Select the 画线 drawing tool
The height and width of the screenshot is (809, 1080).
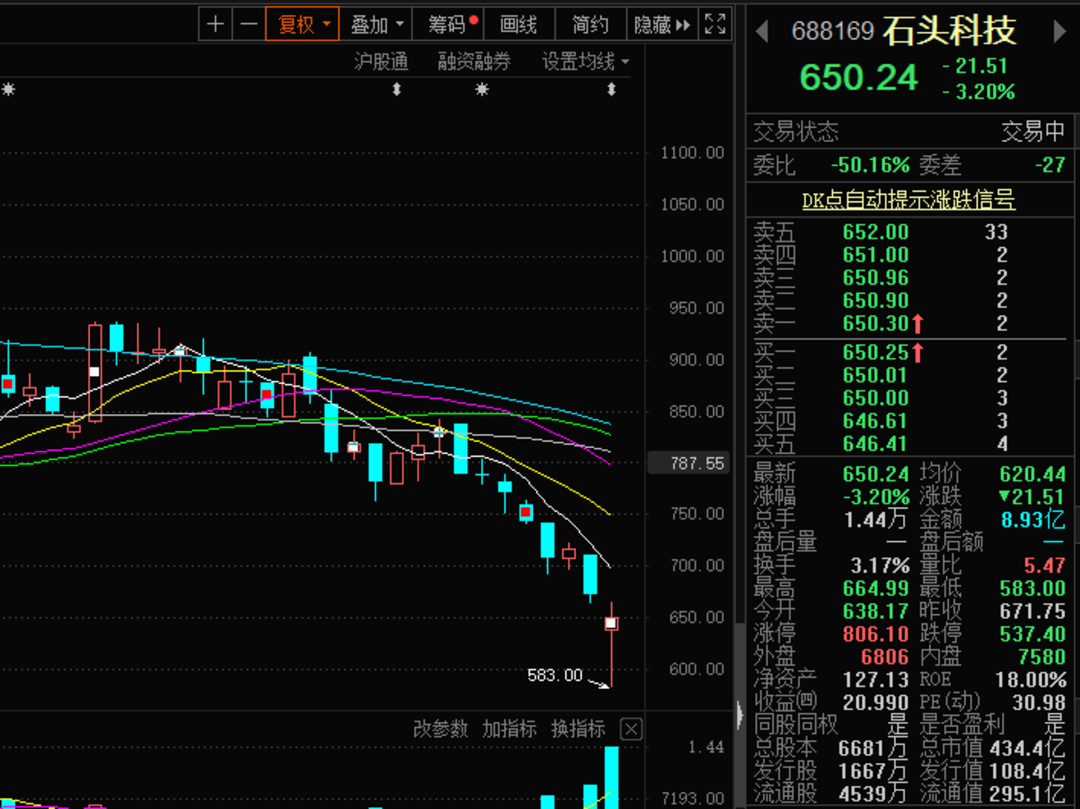(519, 25)
